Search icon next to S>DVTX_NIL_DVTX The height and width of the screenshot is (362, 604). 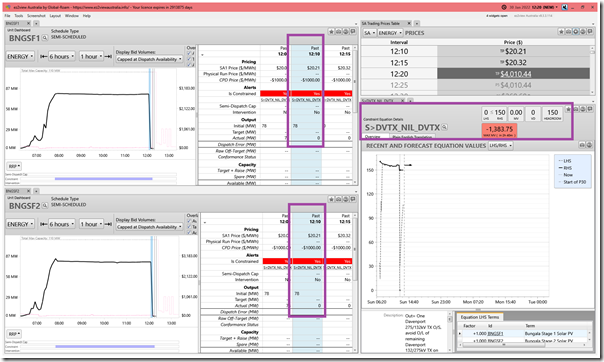[444, 127]
